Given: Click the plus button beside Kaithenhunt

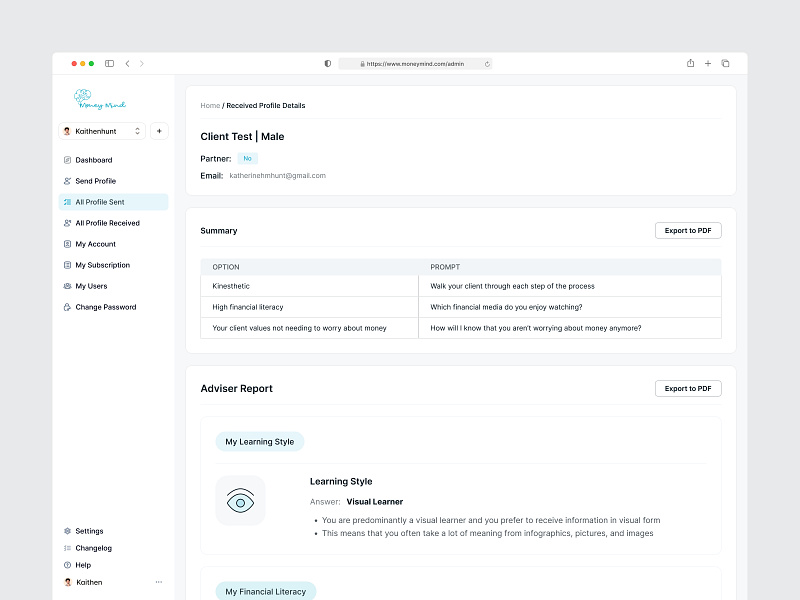Looking at the screenshot, I should pyautogui.click(x=159, y=131).
